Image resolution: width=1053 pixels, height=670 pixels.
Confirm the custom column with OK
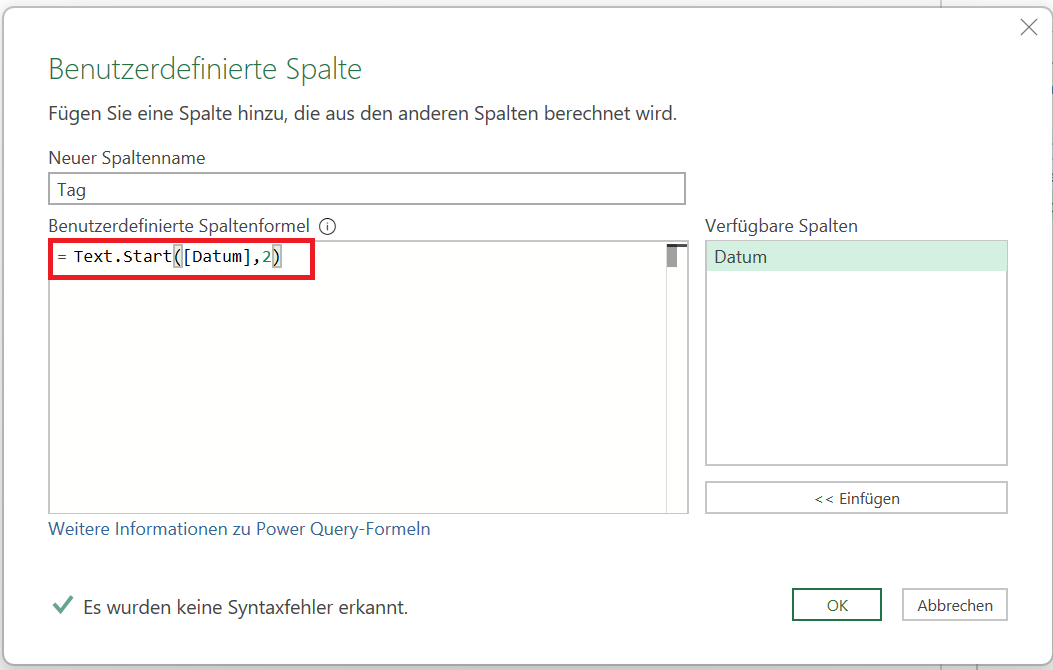[836, 605]
